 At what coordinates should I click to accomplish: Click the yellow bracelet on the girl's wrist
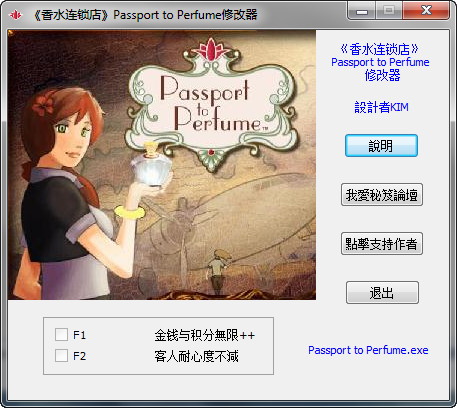pyautogui.click(x=130, y=212)
